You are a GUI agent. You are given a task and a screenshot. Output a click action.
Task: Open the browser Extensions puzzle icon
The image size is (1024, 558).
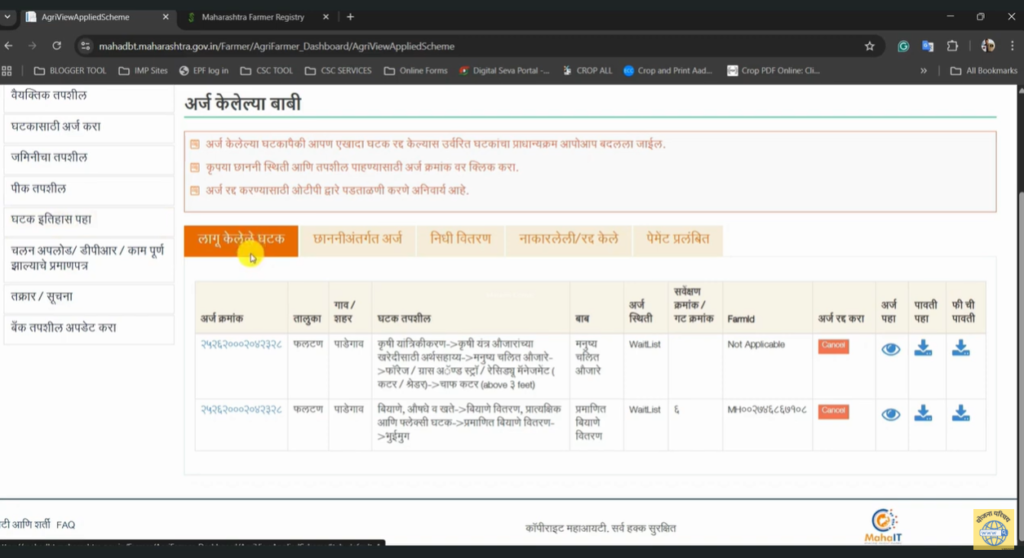click(x=952, y=46)
